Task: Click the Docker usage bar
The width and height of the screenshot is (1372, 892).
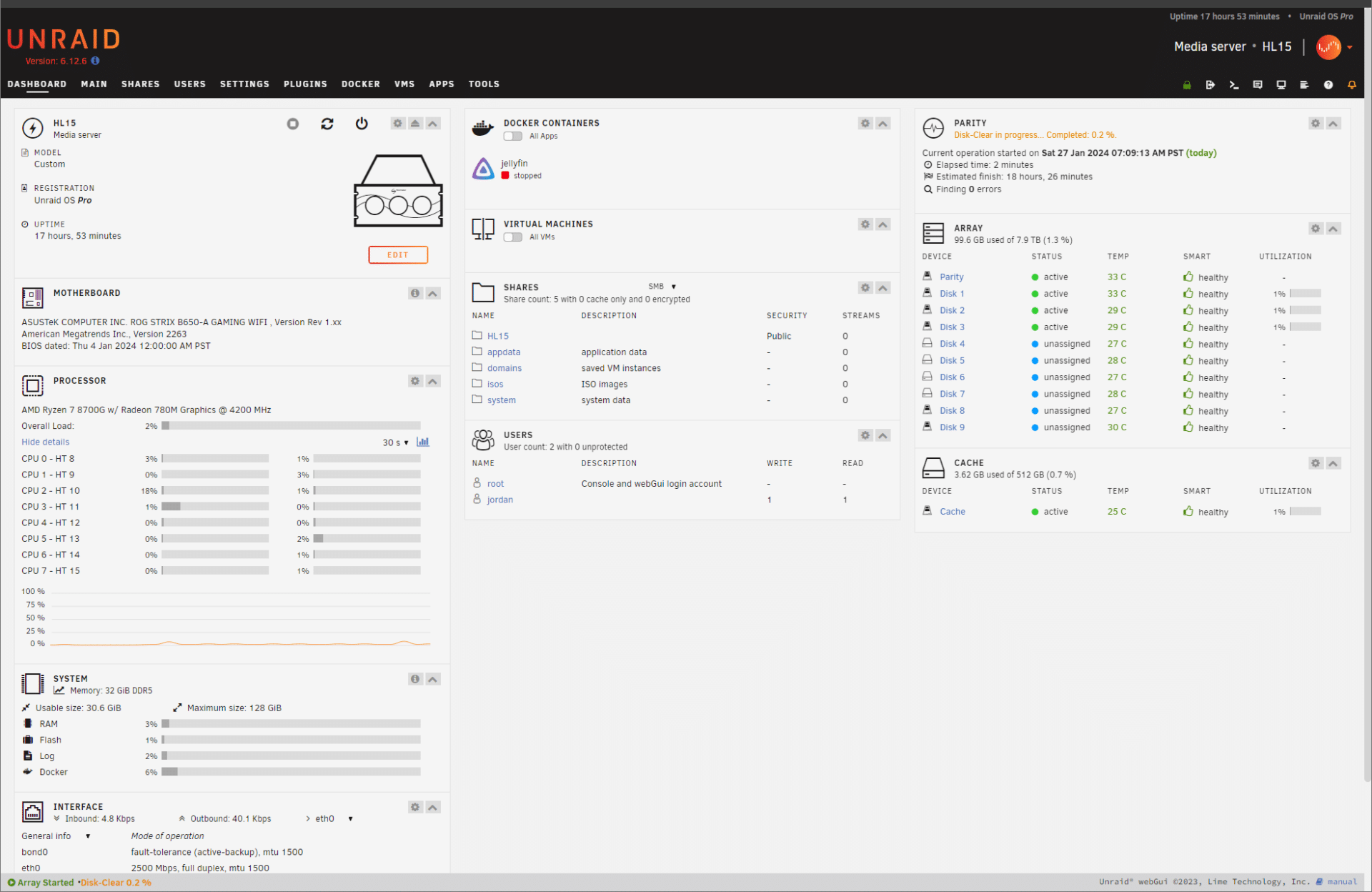Action: tap(292, 772)
